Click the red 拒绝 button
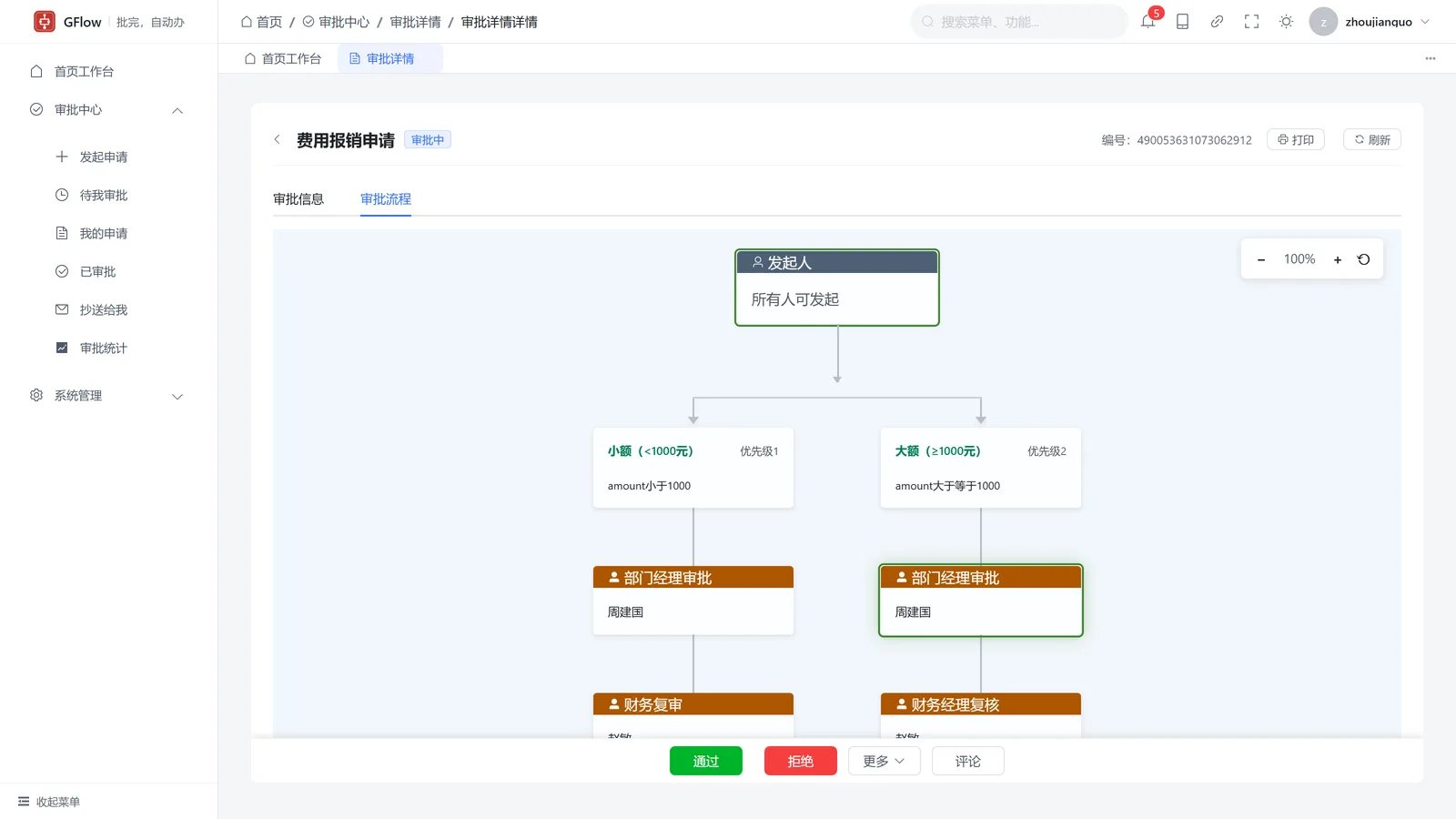 point(801,761)
